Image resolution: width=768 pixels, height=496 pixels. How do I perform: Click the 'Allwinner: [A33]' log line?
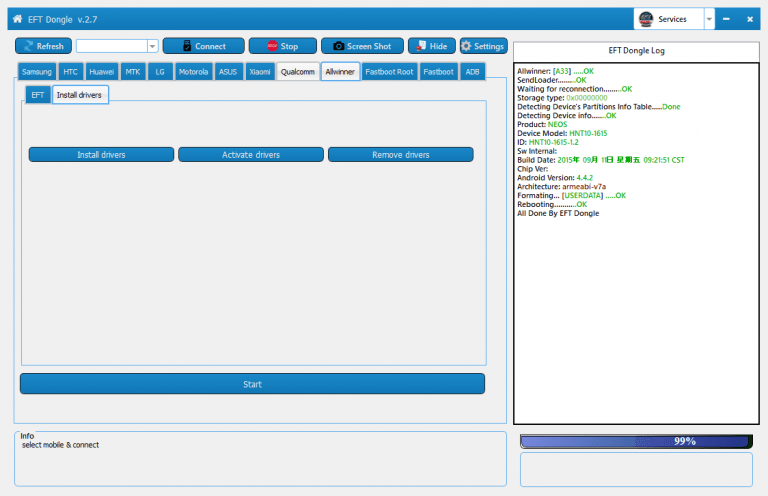555,71
